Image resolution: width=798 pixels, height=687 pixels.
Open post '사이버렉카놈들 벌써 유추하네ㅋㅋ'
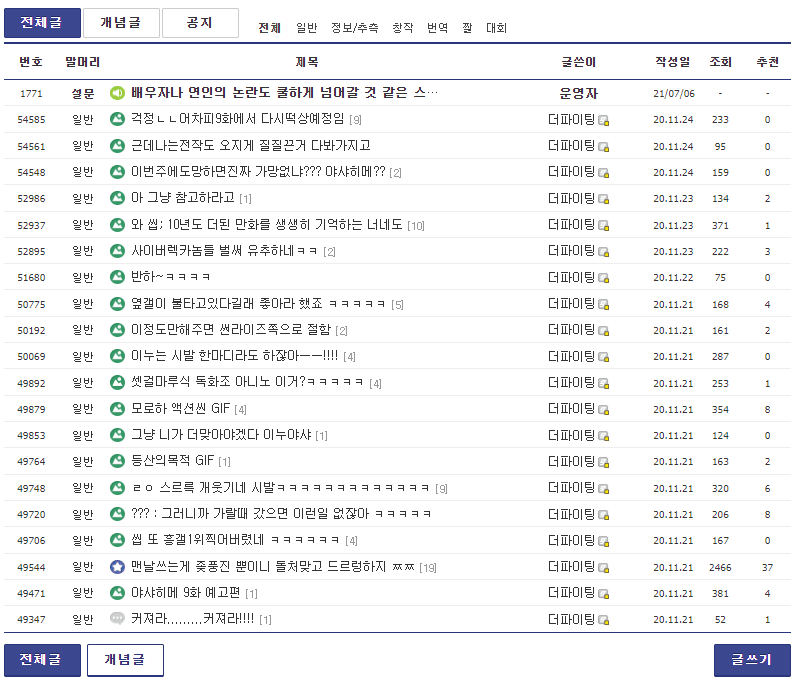[x=224, y=251]
